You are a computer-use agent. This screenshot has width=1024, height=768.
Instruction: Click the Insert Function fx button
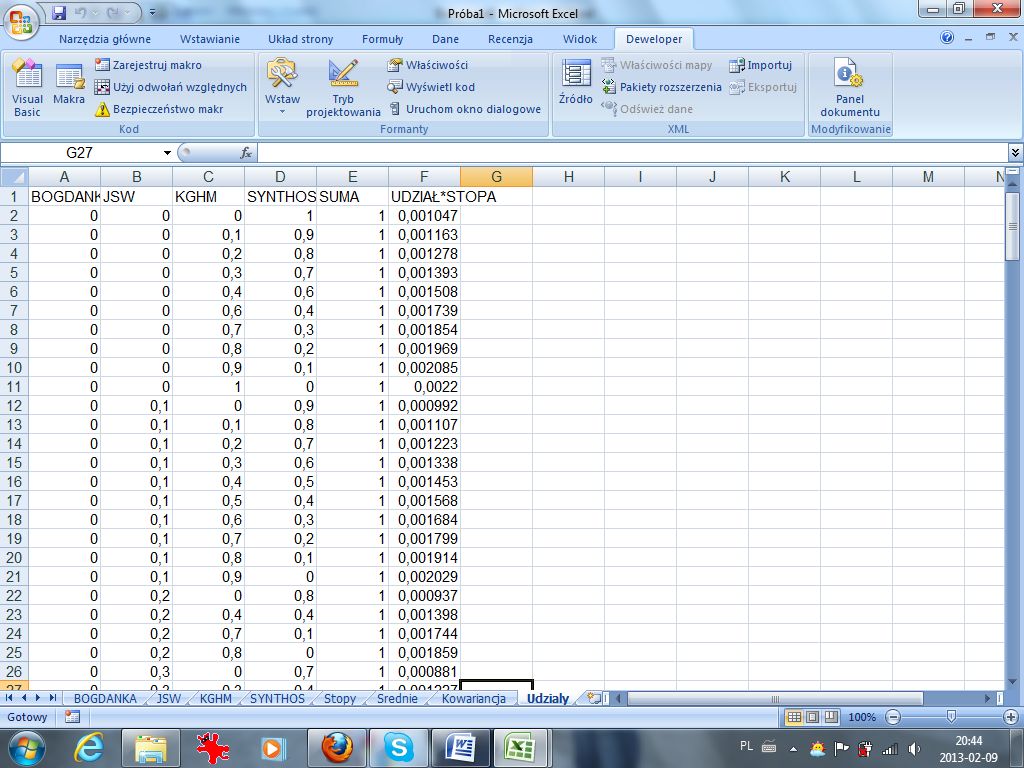[x=246, y=153]
